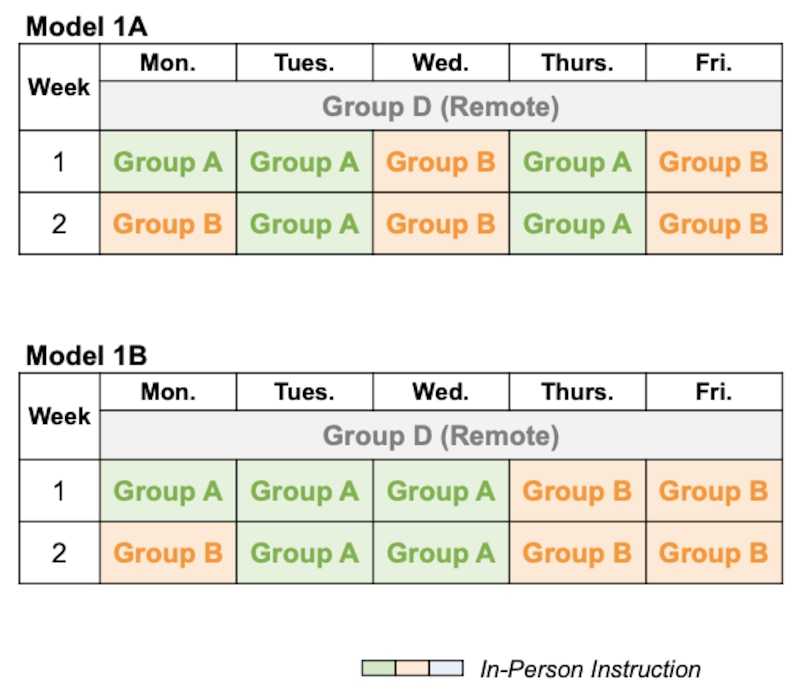
Task: Click the In-Person Instruction legend label
Action: tap(590, 669)
